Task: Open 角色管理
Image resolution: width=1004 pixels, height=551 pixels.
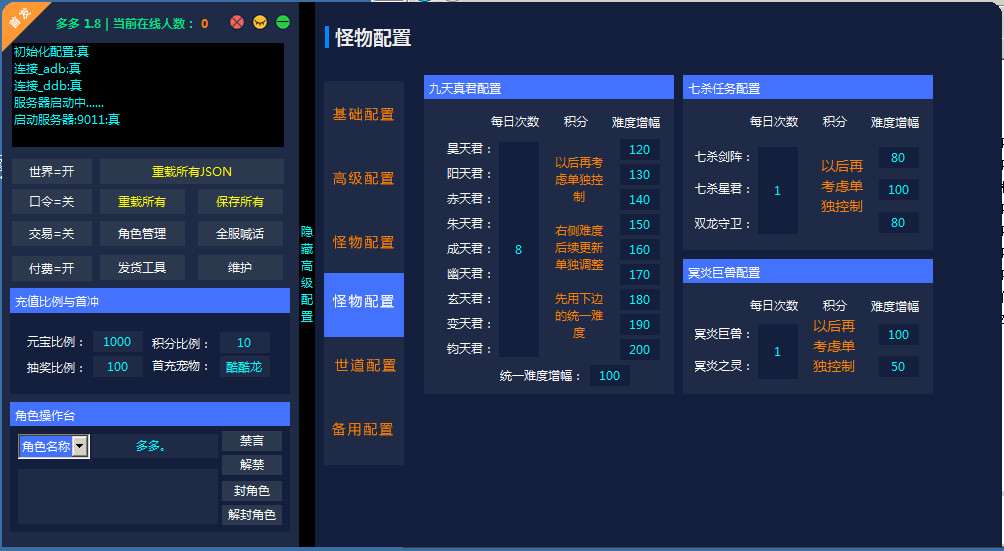Action: tap(142, 234)
